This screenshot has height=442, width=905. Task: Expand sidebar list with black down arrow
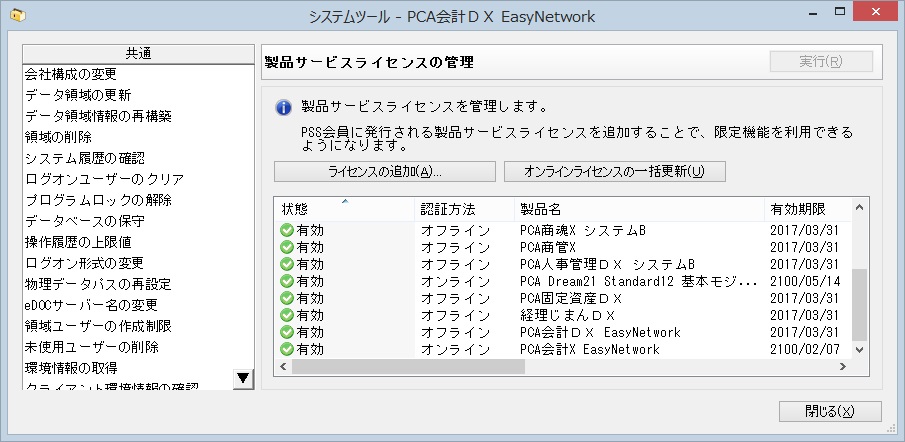tap(244, 379)
